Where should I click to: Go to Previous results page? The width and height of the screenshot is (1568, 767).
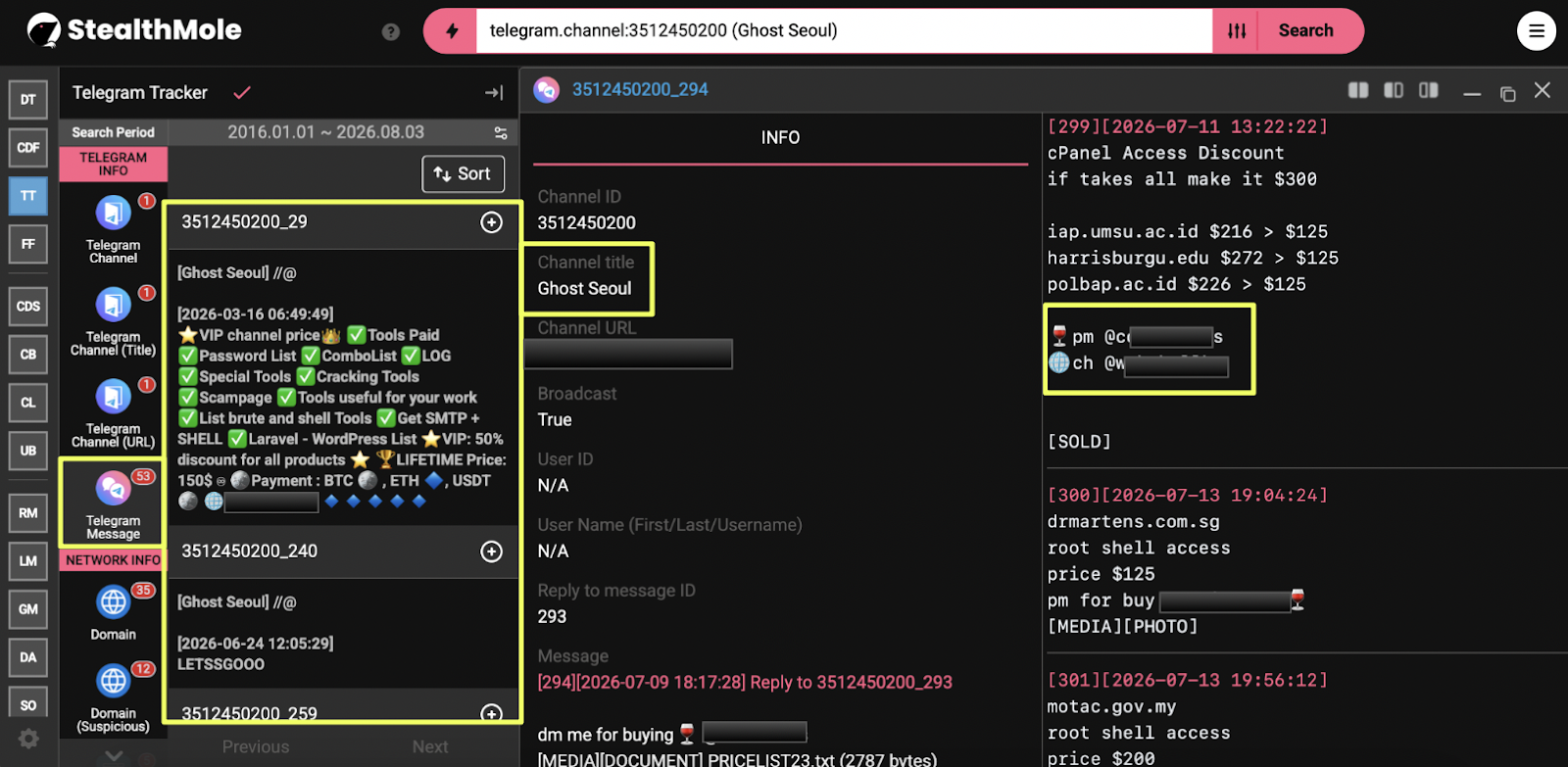coord(256,746)
